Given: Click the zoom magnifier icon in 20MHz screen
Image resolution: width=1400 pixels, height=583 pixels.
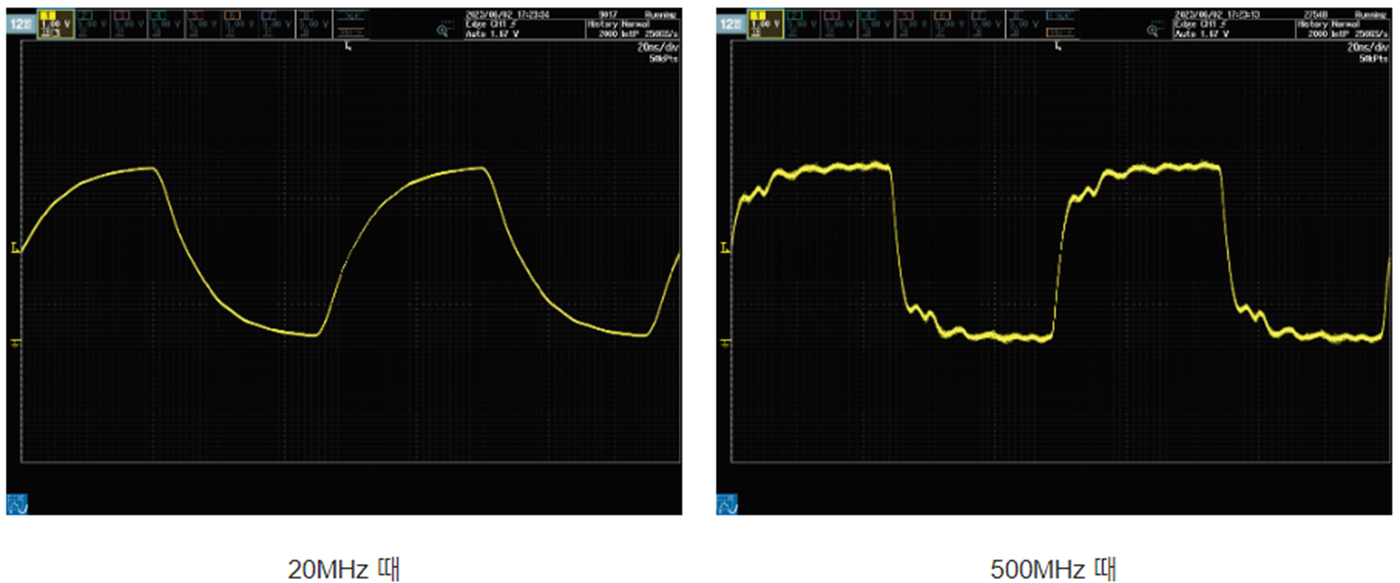Looking at the screenshot, I should point(444,31).
